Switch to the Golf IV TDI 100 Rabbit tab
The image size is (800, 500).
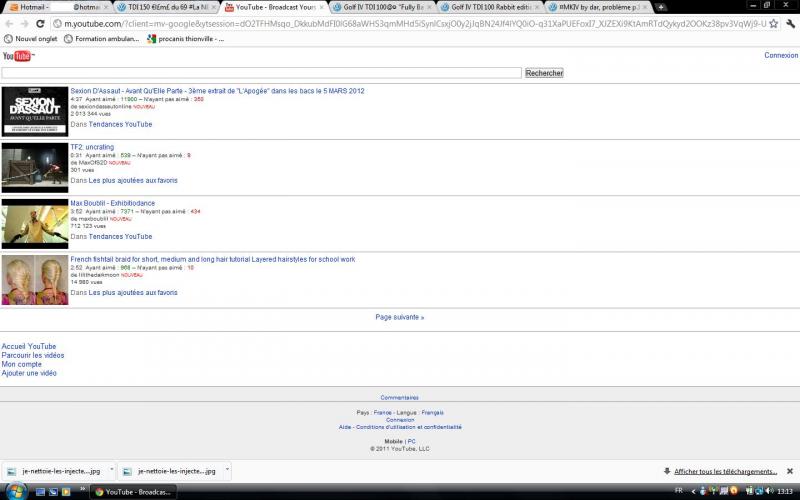[491, 7]
